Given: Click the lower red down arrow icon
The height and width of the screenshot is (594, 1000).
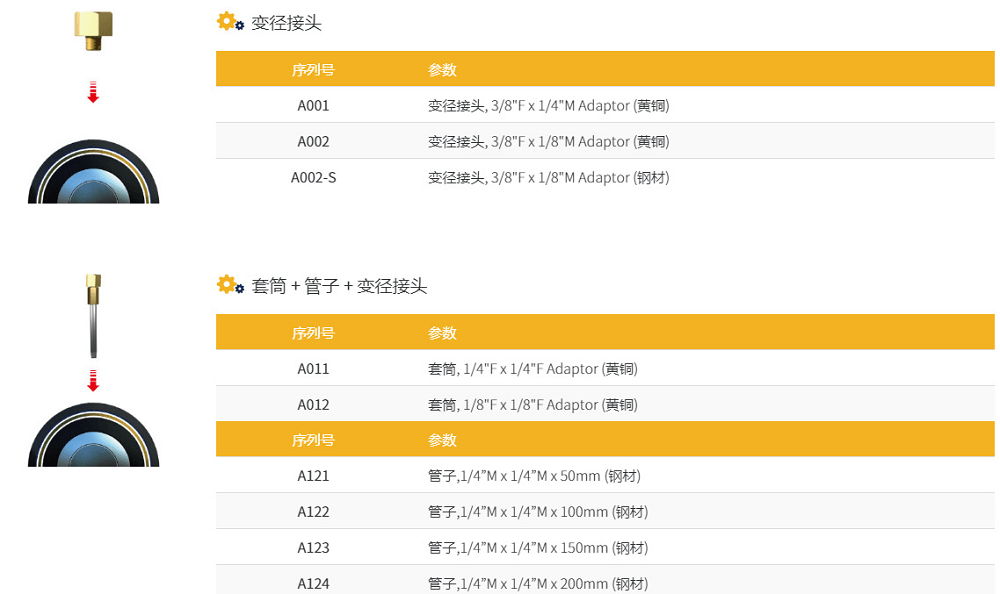Looking at the screenshot, I should [x=93, y=380].
